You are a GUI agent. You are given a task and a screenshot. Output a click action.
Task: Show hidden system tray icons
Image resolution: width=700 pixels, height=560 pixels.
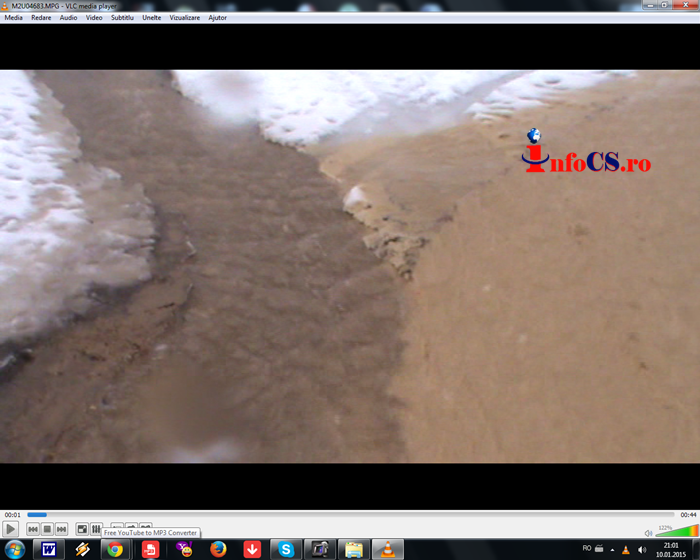tap(612, 550)
